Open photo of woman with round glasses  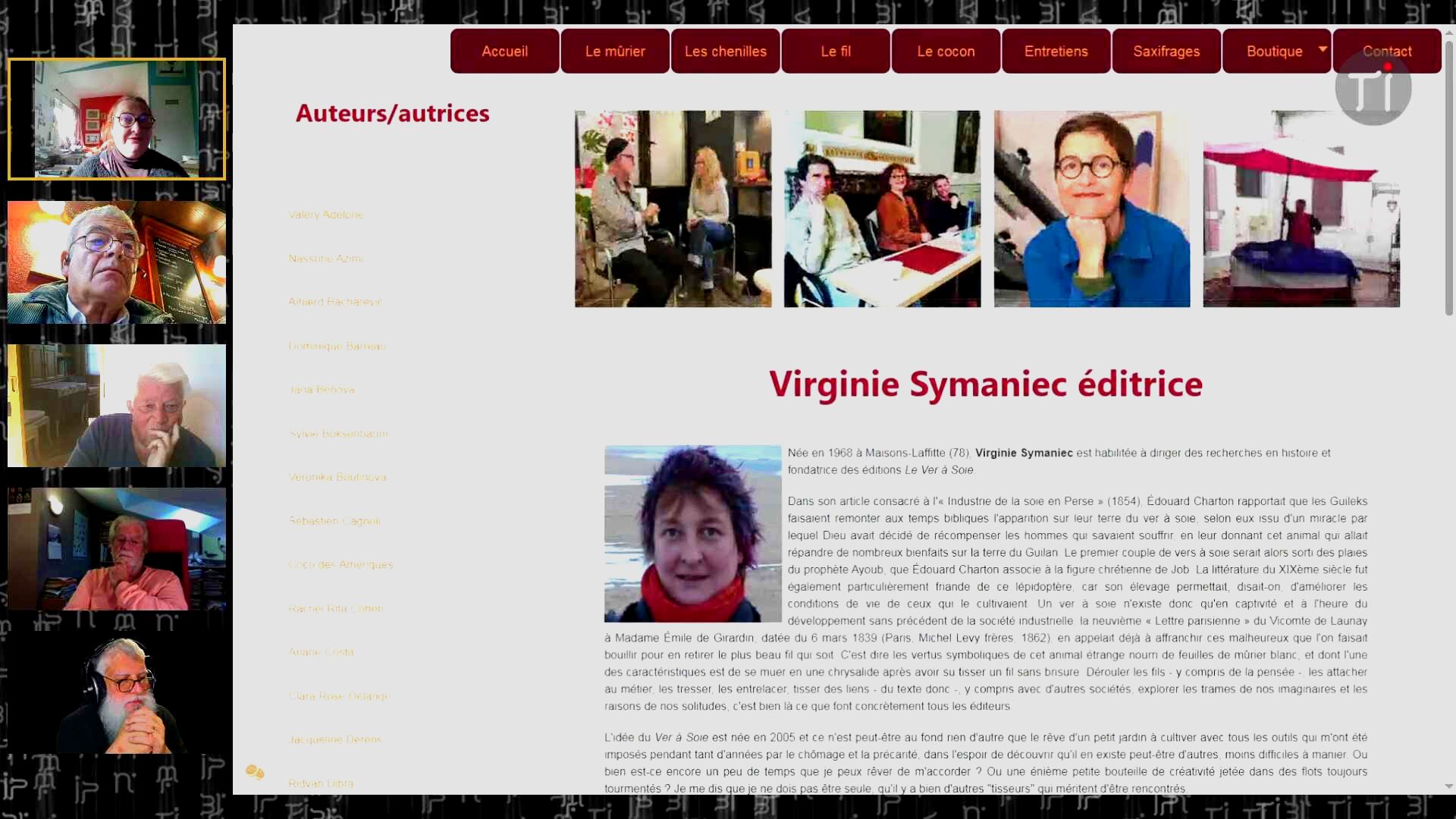coord(1092,209)
